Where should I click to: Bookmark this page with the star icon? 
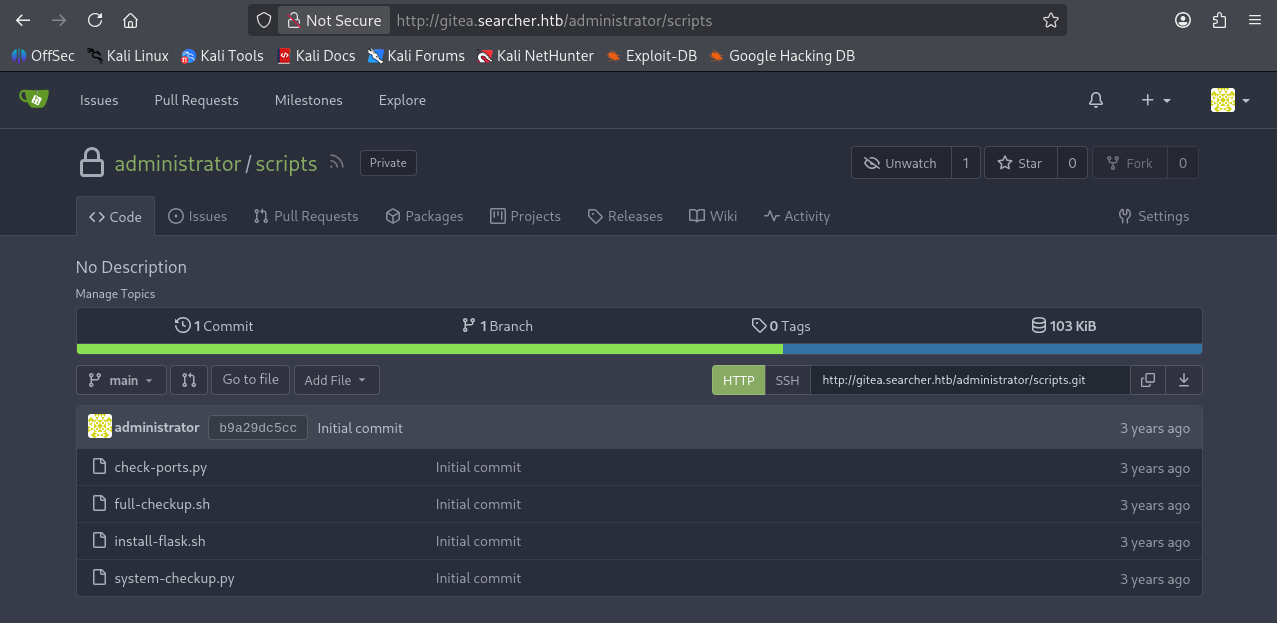click(1050, 20)
